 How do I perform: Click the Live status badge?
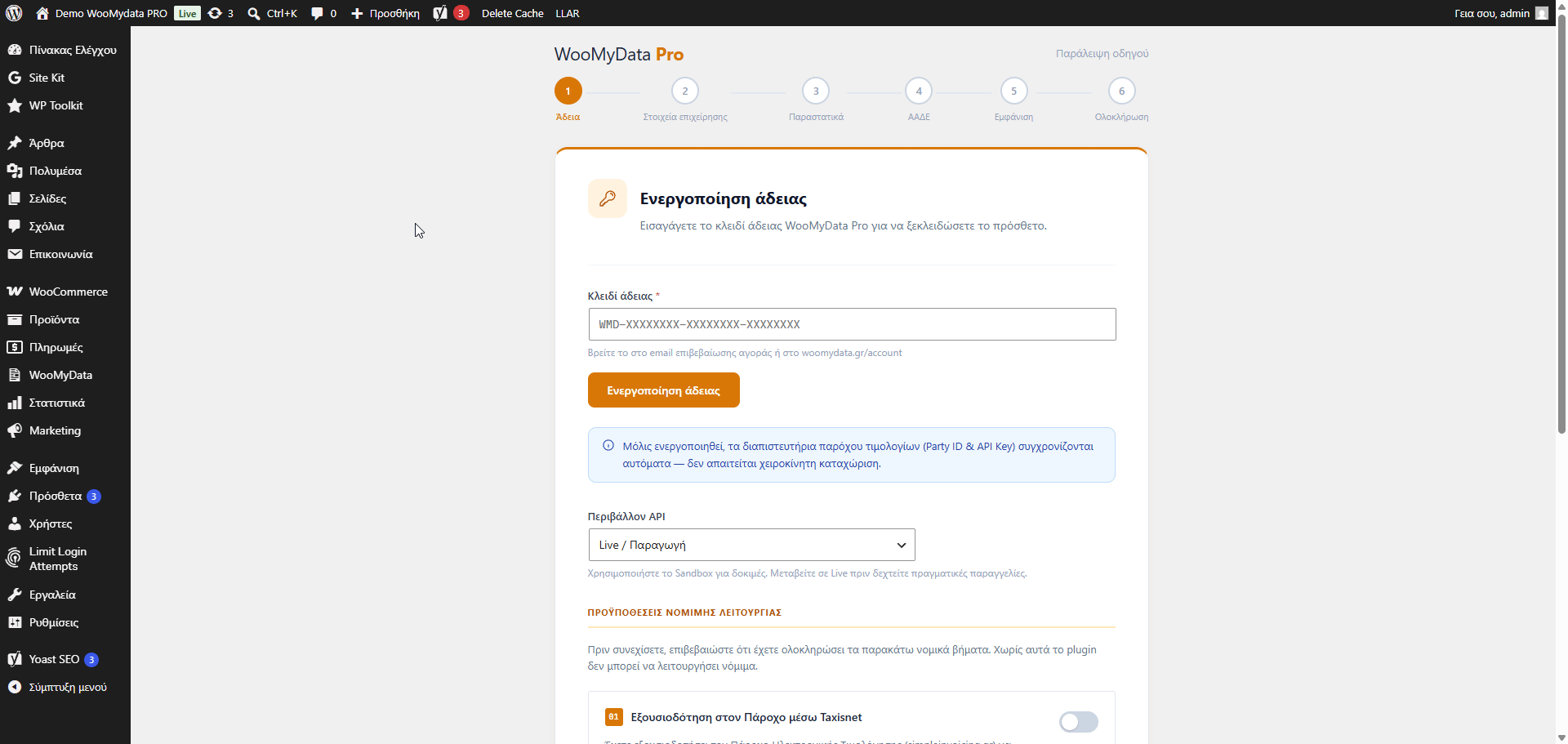[188, 13]
